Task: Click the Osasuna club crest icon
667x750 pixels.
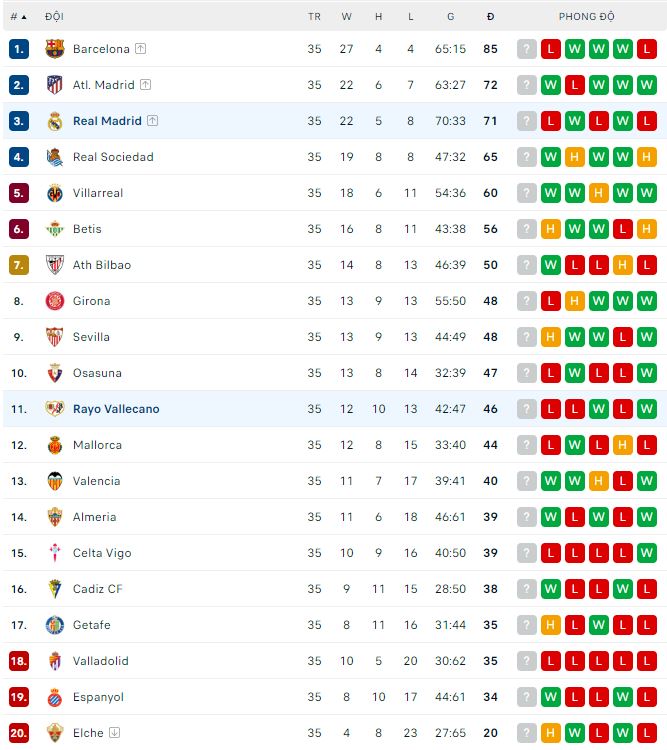Action: (x=55, y=373)
